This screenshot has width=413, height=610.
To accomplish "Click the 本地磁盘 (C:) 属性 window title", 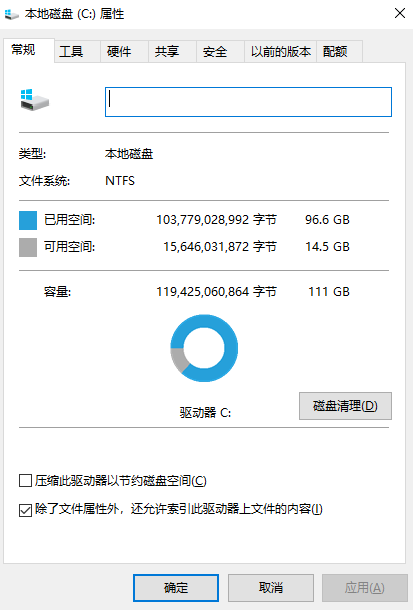I will 74,14.
